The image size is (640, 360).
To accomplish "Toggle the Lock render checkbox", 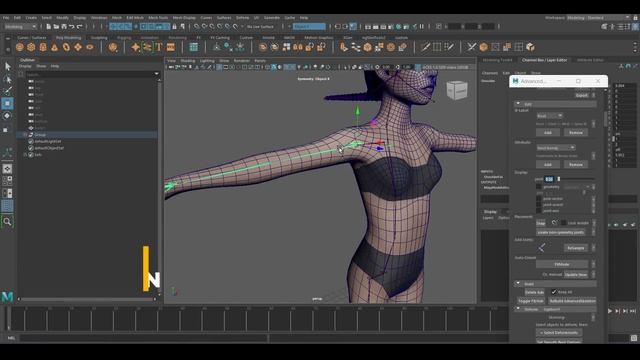I will click(563, 223).
